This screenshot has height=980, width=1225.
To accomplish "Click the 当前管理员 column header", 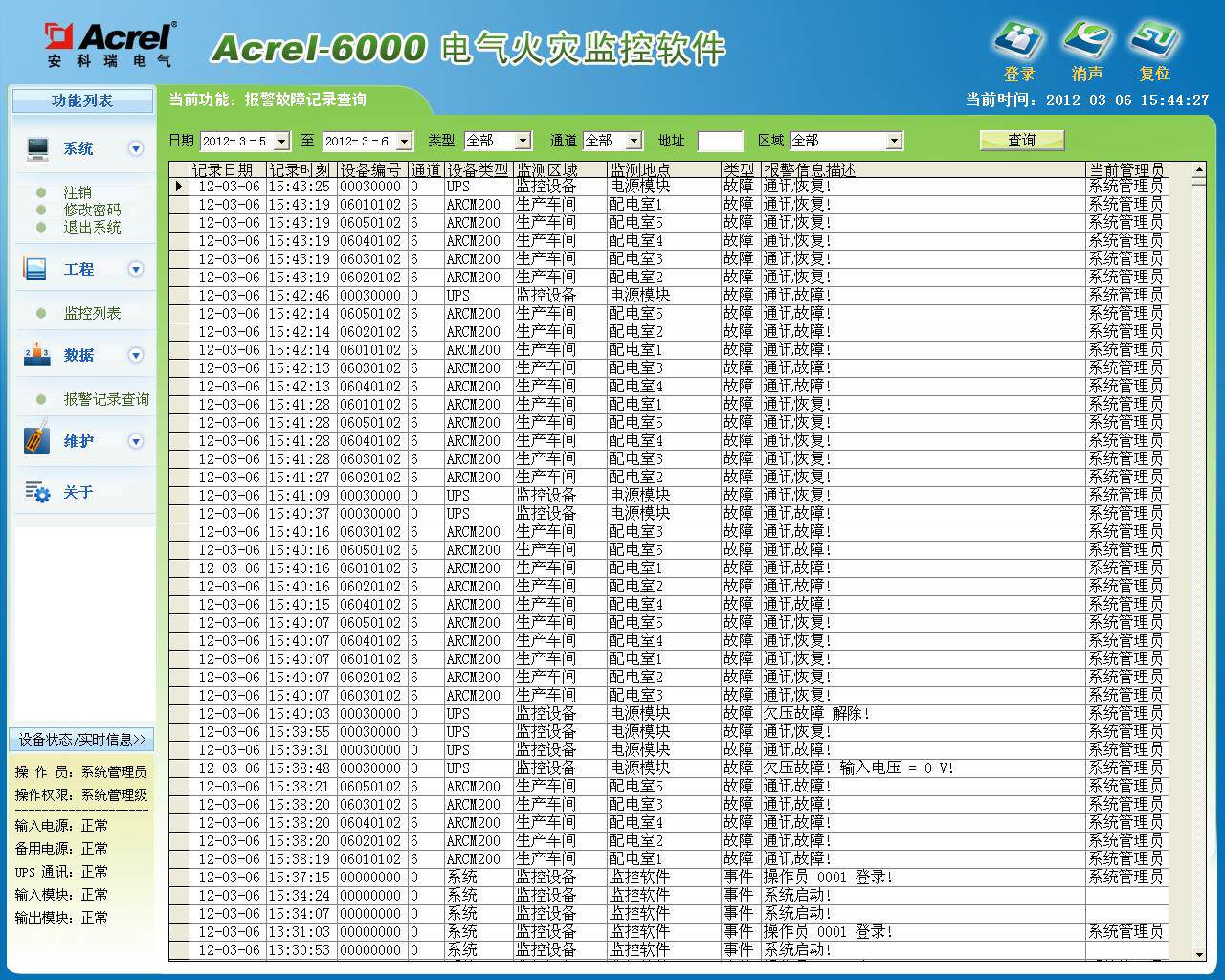I will (x=1127, y=169).
